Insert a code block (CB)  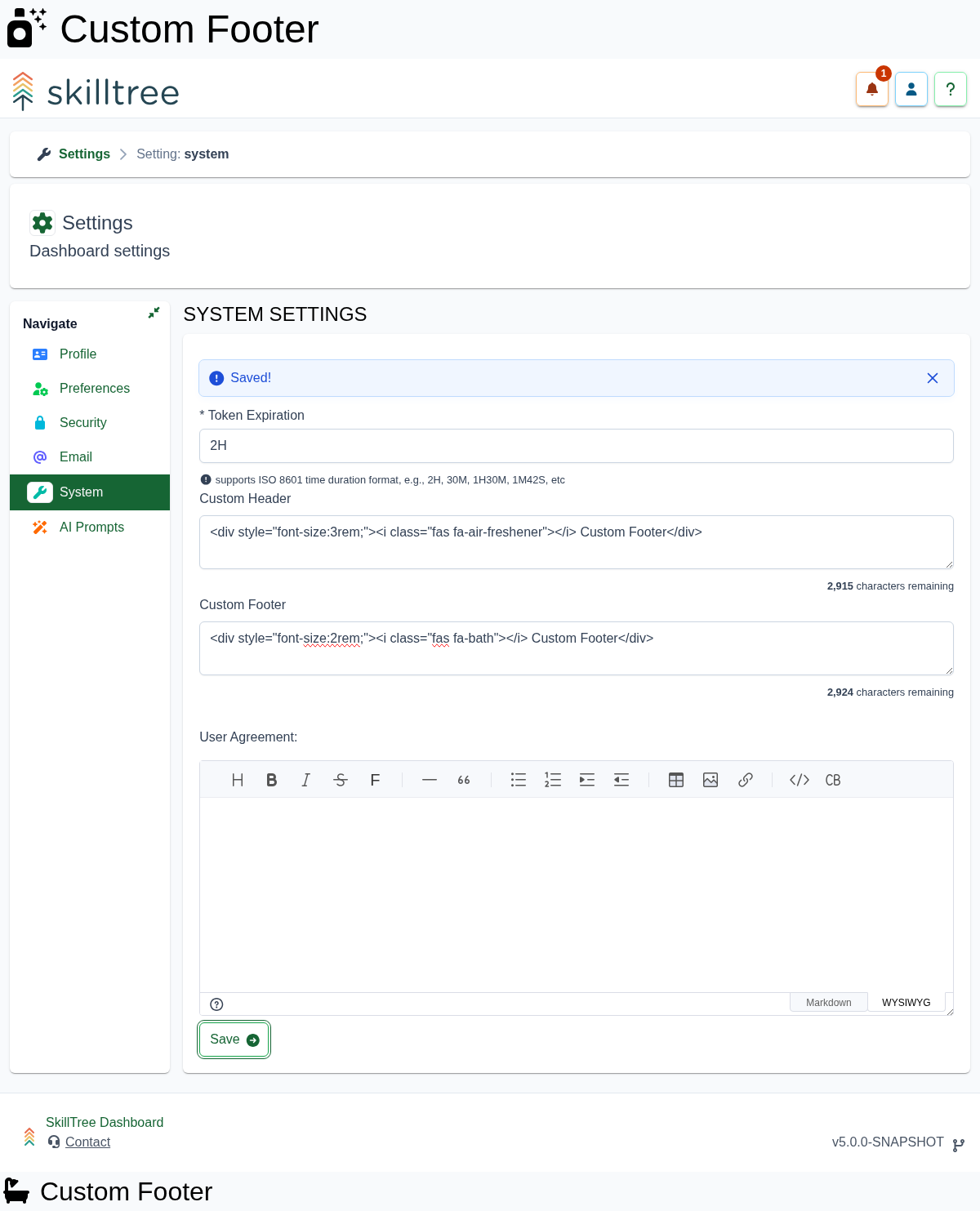pos(833,780)
